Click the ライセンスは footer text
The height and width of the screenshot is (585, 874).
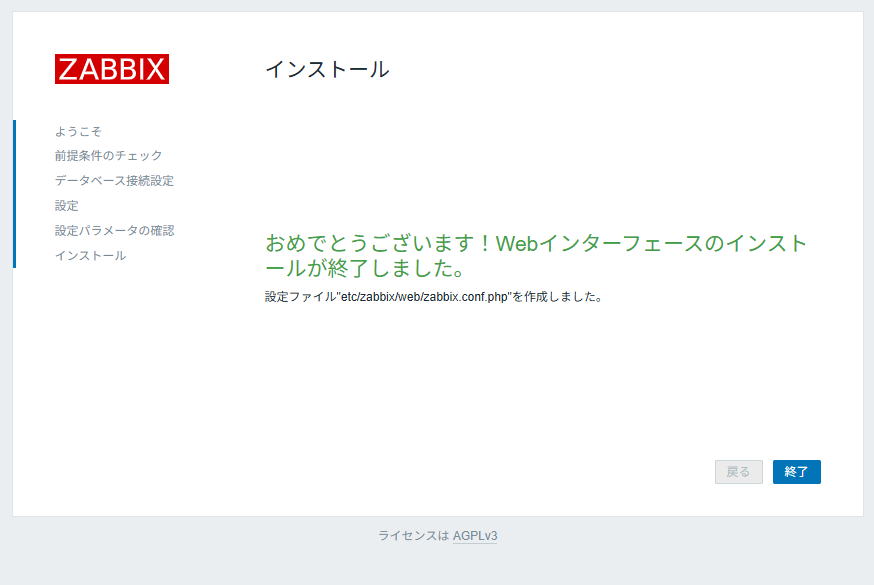(x=414, y=535)
